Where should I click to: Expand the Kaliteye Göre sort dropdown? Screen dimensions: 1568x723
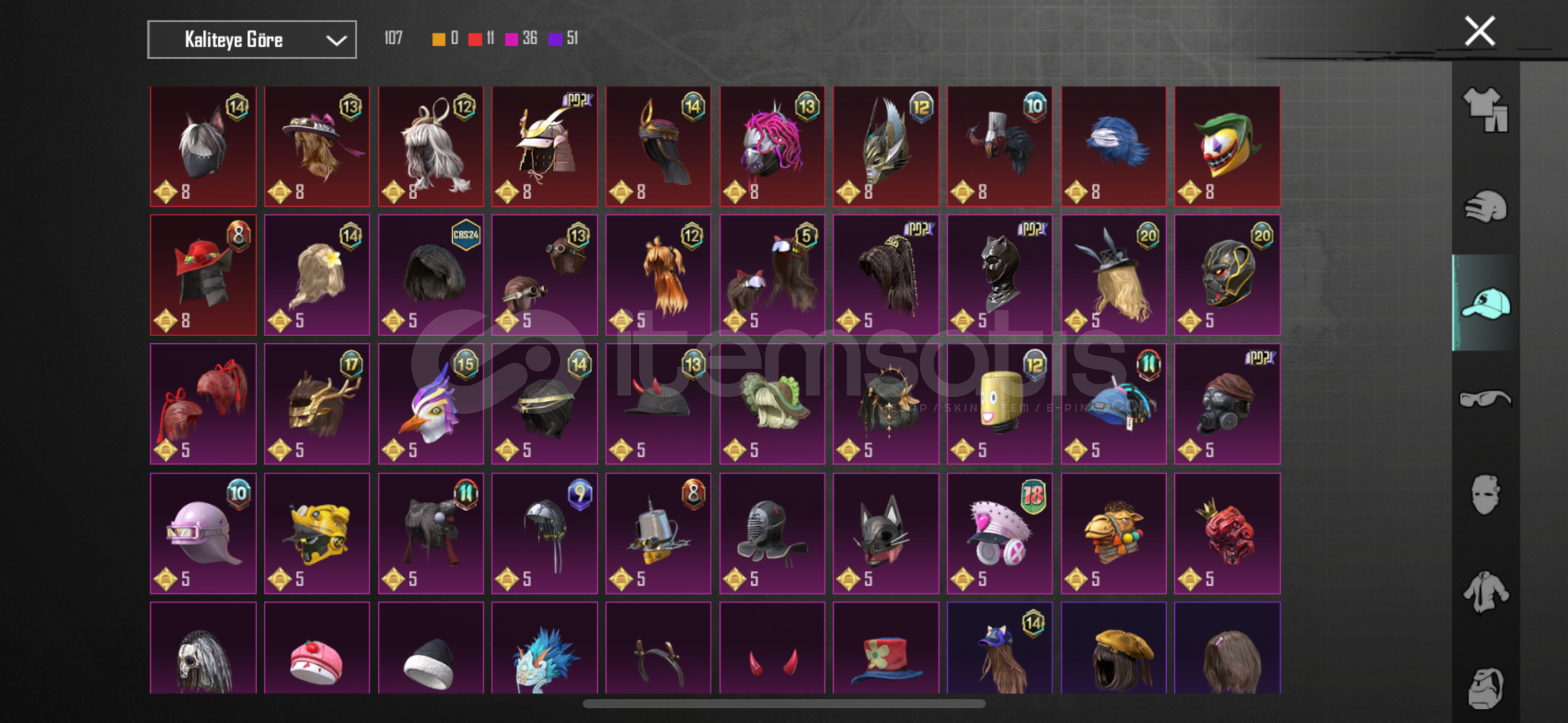pyautogui.click(x=252, y=39)
